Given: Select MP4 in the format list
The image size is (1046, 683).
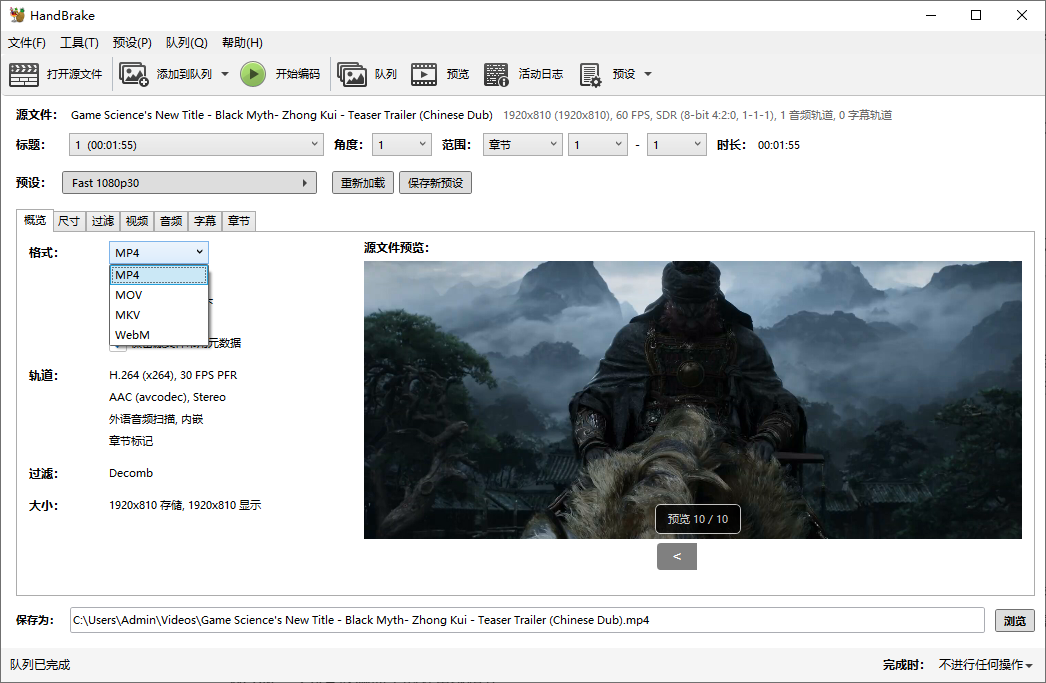Looking at the screenshot, I should [x=159, y=275].
